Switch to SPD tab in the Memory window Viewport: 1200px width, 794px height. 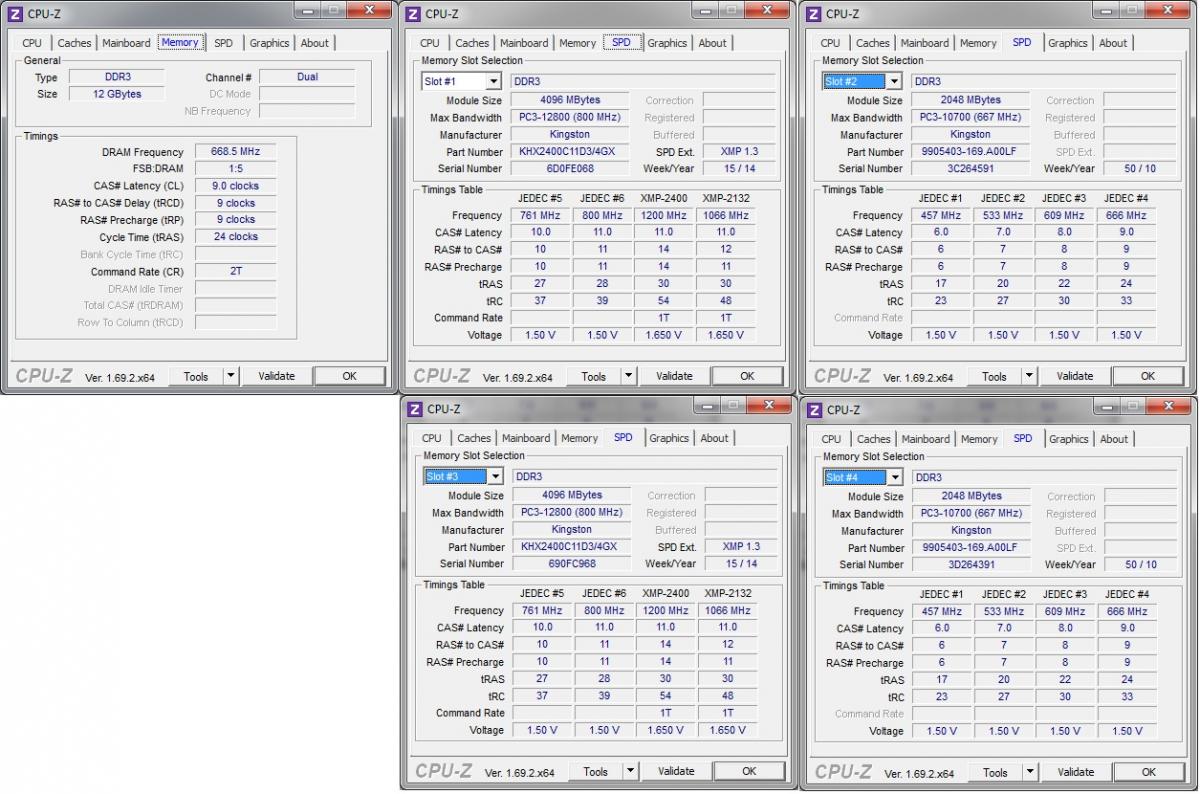tap(223, 43)
